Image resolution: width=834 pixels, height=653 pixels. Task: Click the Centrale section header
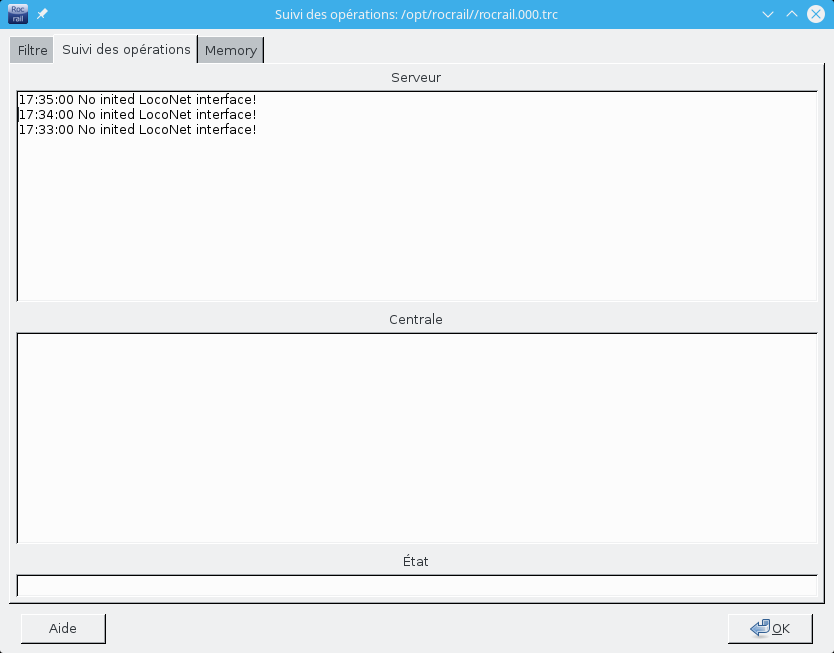tap(416, 320)
